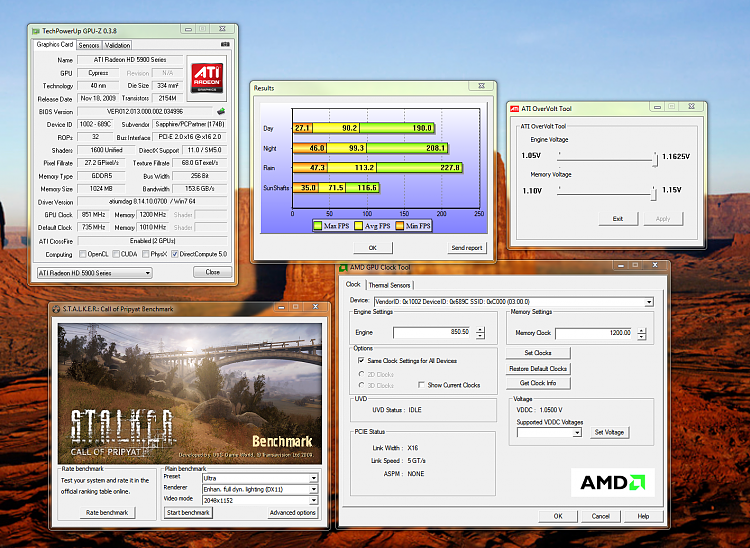Click the Memory Voltage slider handle

[x=654, y=193]
